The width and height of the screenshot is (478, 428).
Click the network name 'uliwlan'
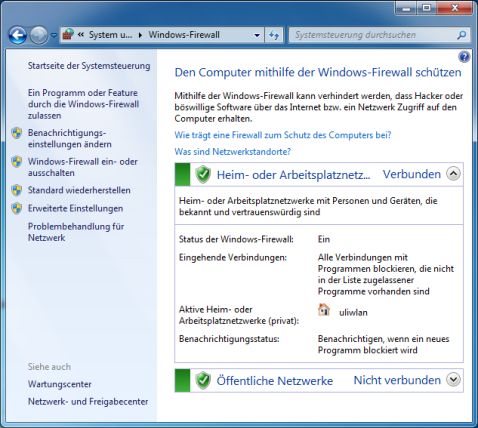coord(353,312)
